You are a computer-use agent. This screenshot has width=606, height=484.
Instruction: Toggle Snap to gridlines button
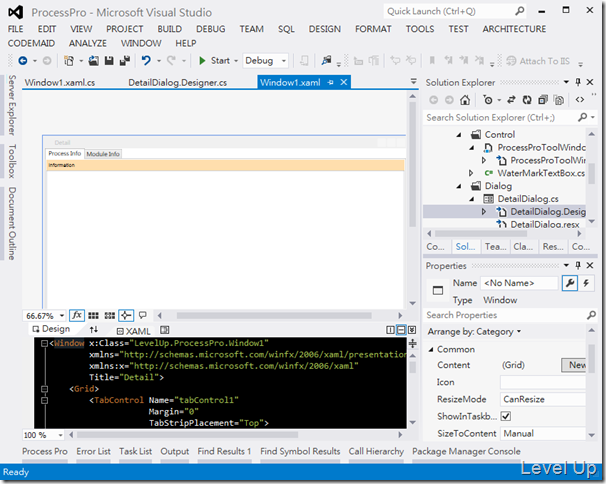pos(110,315)
